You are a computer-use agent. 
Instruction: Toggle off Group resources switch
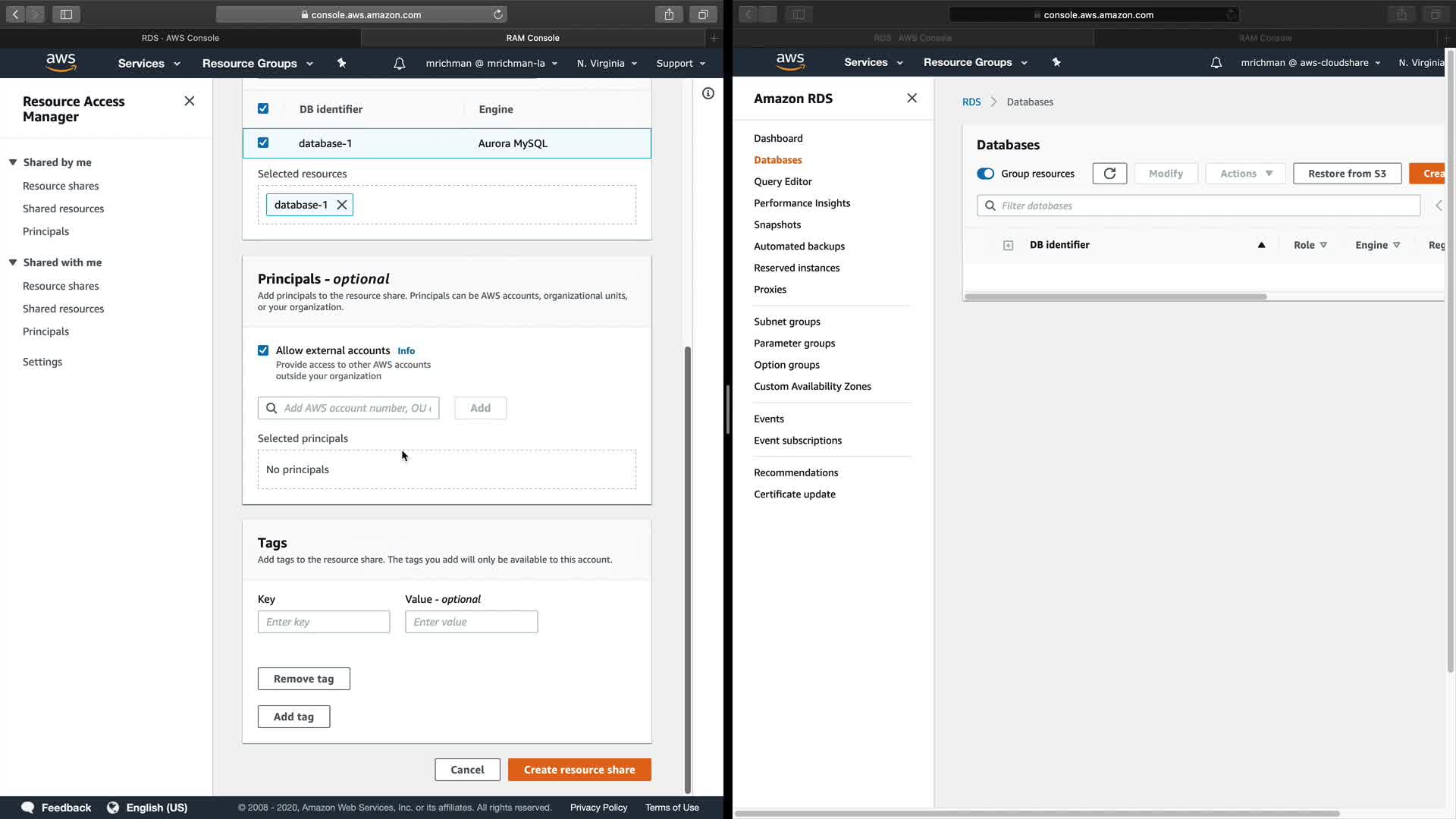click(985, 174)
